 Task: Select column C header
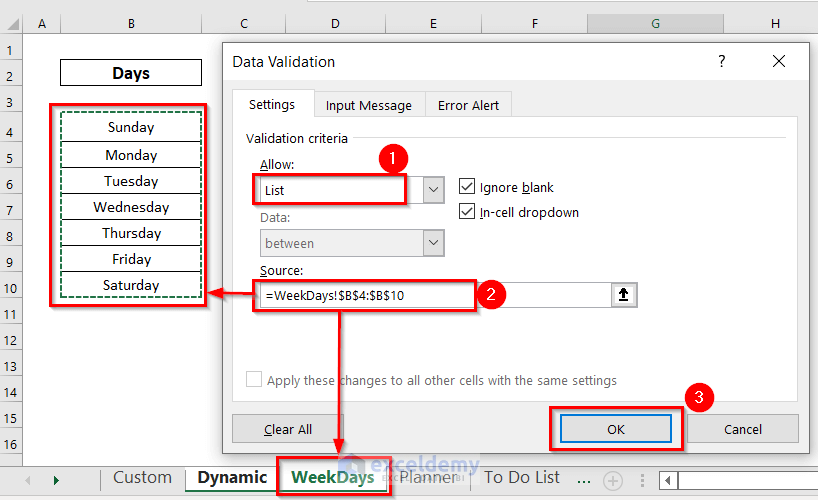(244, 24)
